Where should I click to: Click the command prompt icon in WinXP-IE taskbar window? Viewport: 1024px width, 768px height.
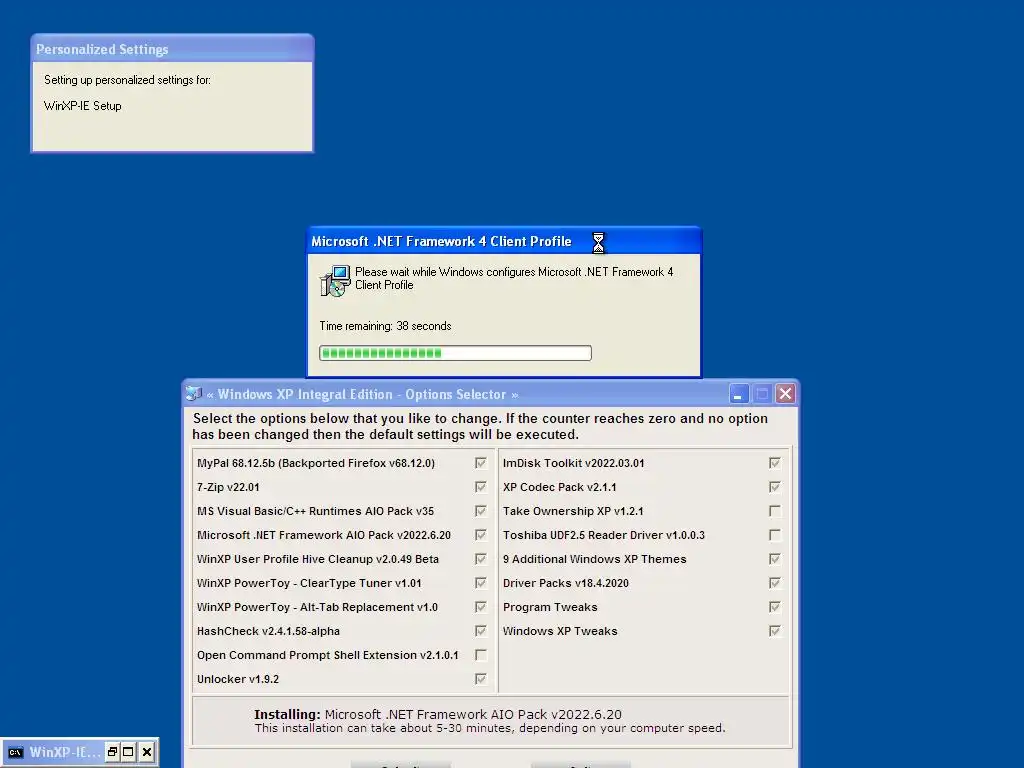coord(16,752)
